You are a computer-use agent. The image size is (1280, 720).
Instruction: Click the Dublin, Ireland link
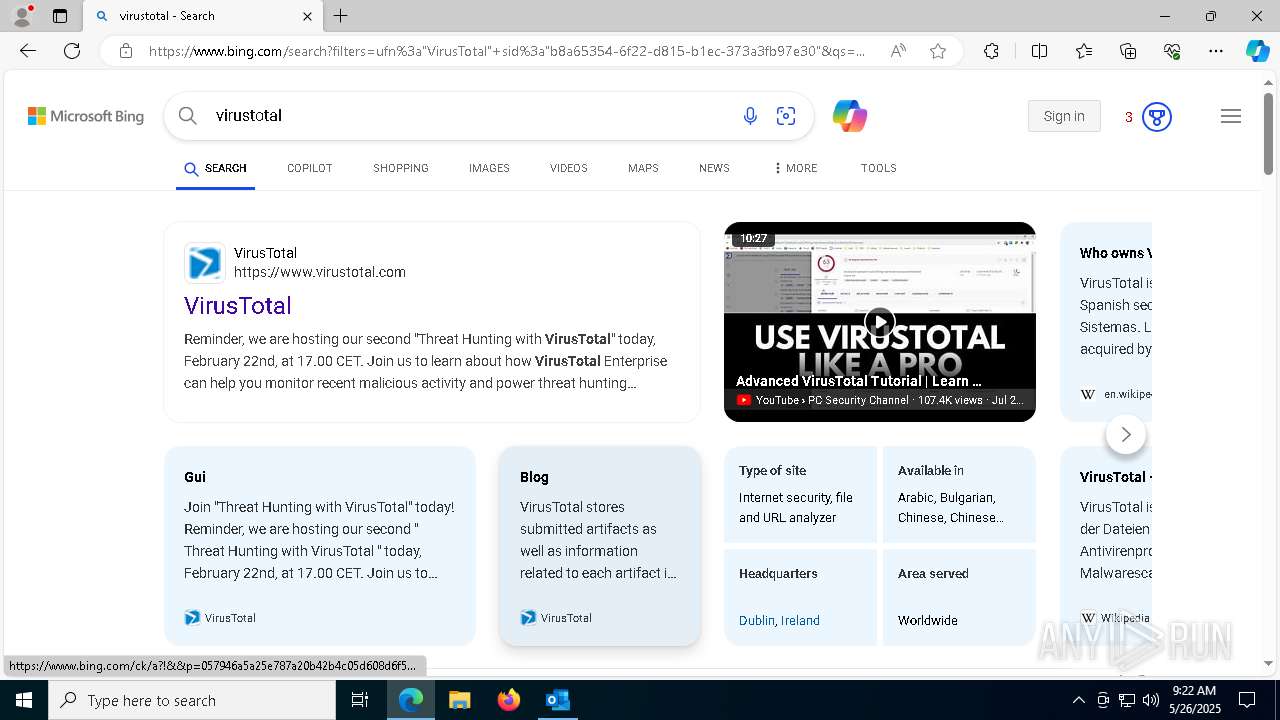click(x=779, y=621)
